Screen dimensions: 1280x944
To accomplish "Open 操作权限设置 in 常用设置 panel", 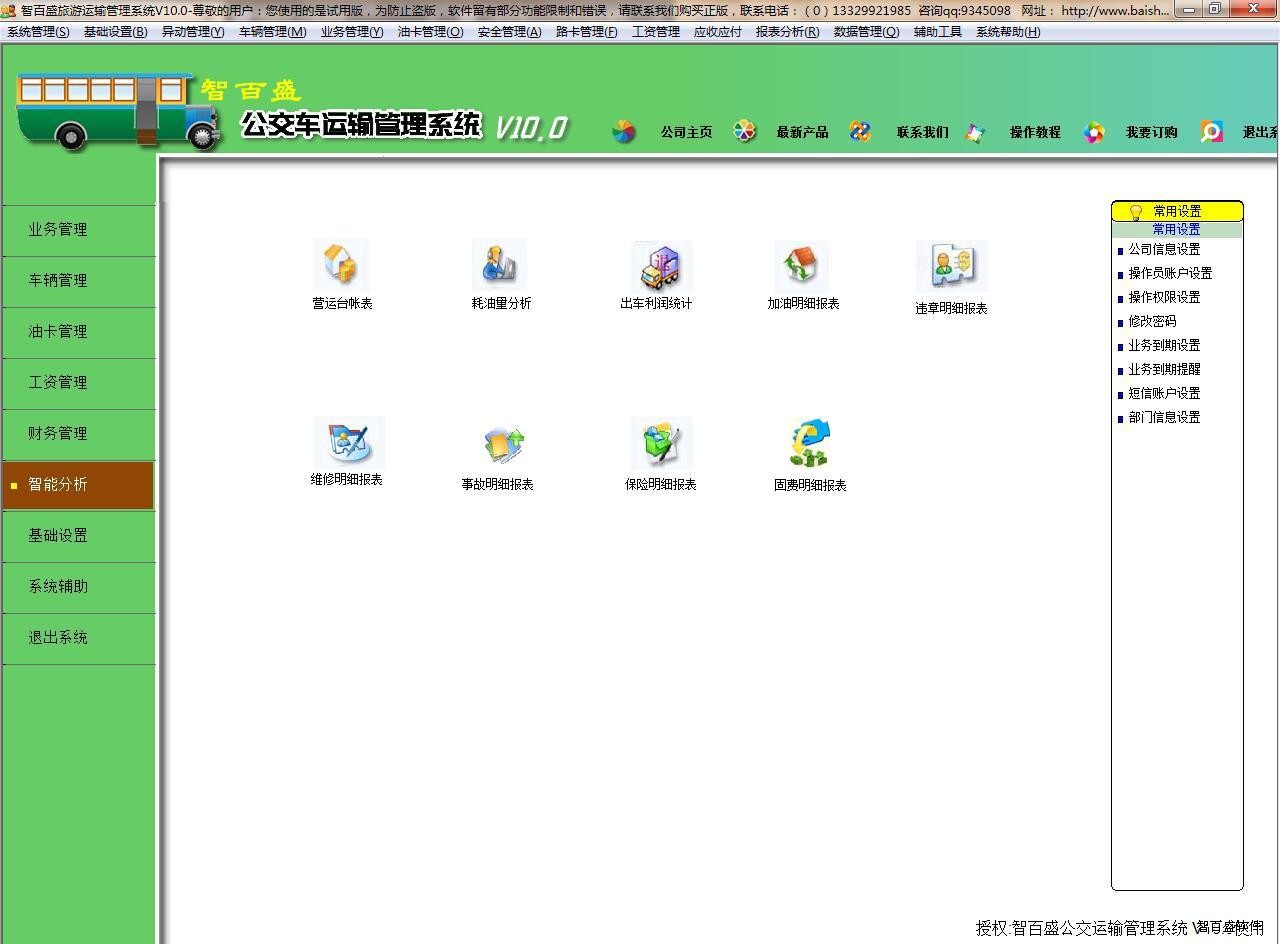I will 1164,298.
